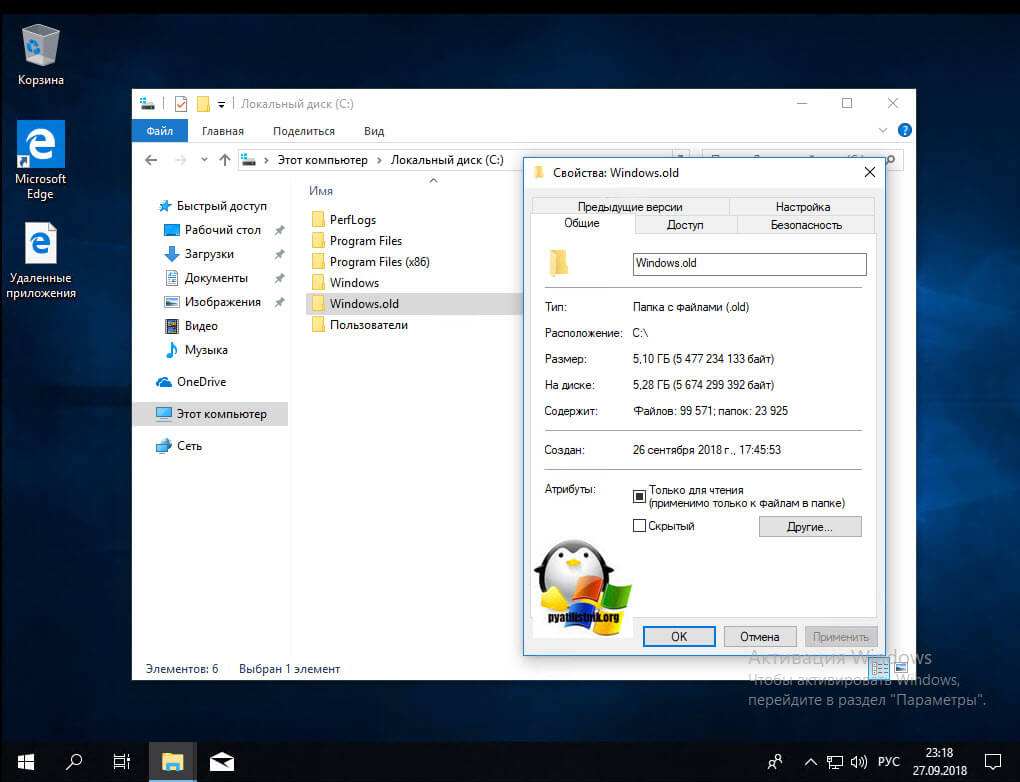The height and width of the screenshot is (782, 1020).
Task: Open Action Center notifications icon
Action: (993, 762)
